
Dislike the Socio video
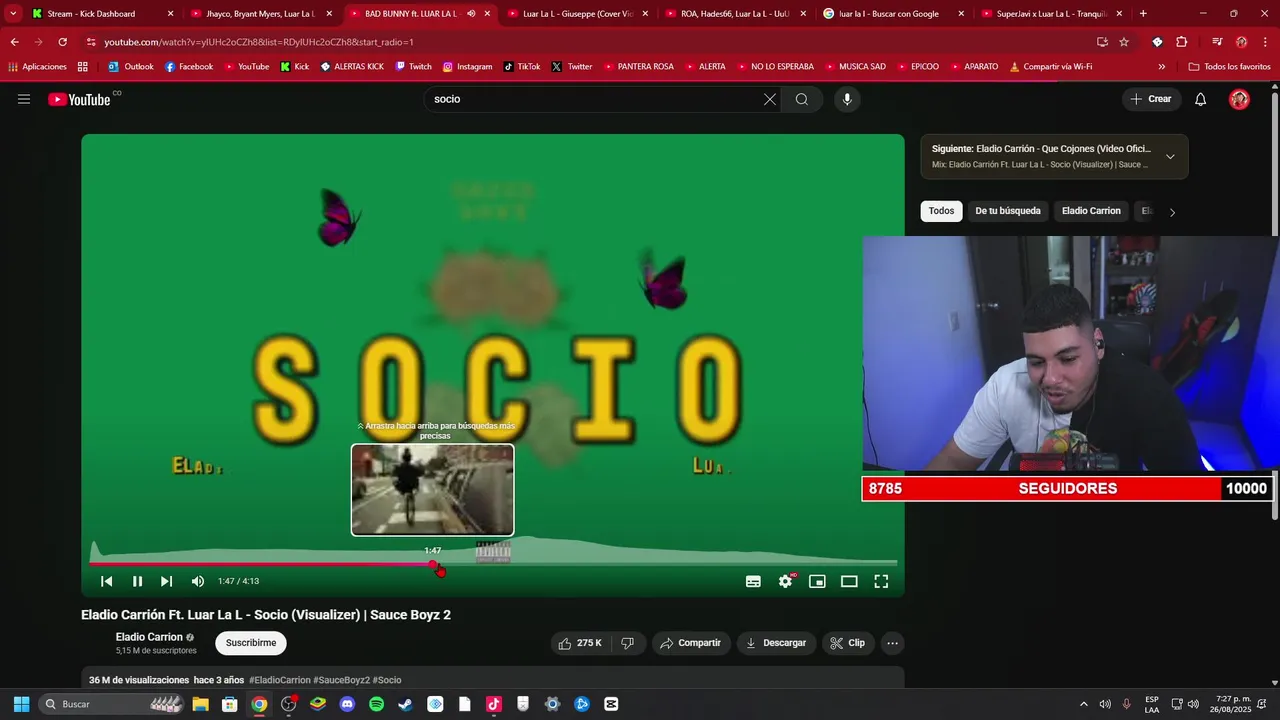point(628,643)
